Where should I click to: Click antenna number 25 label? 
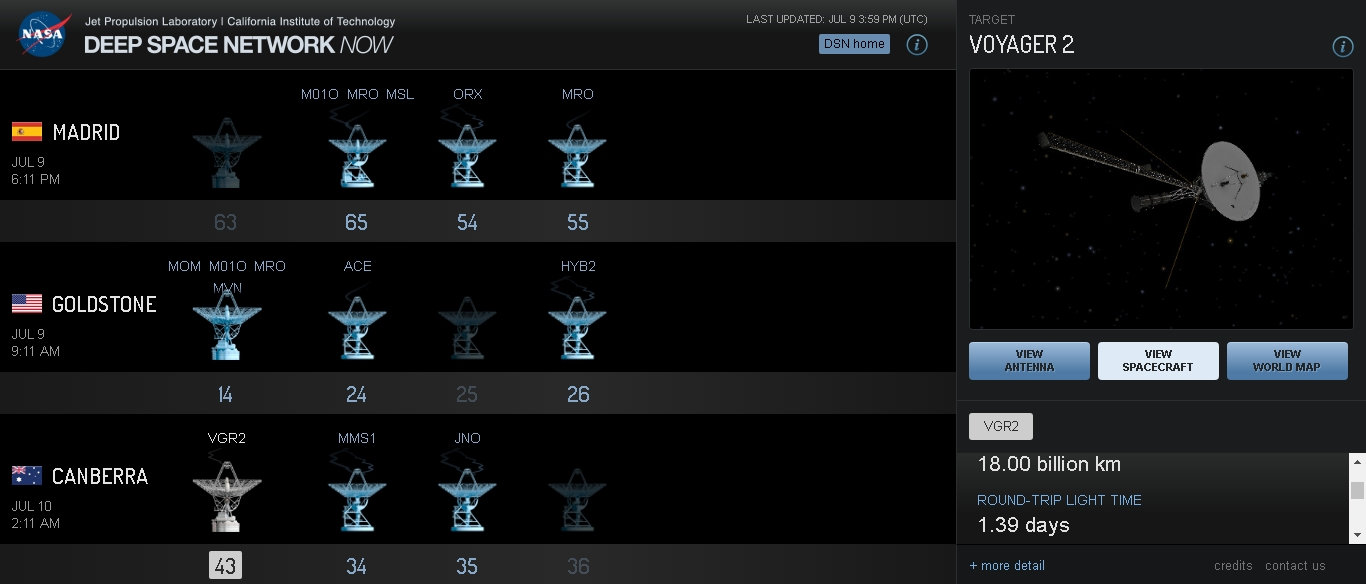467,394
